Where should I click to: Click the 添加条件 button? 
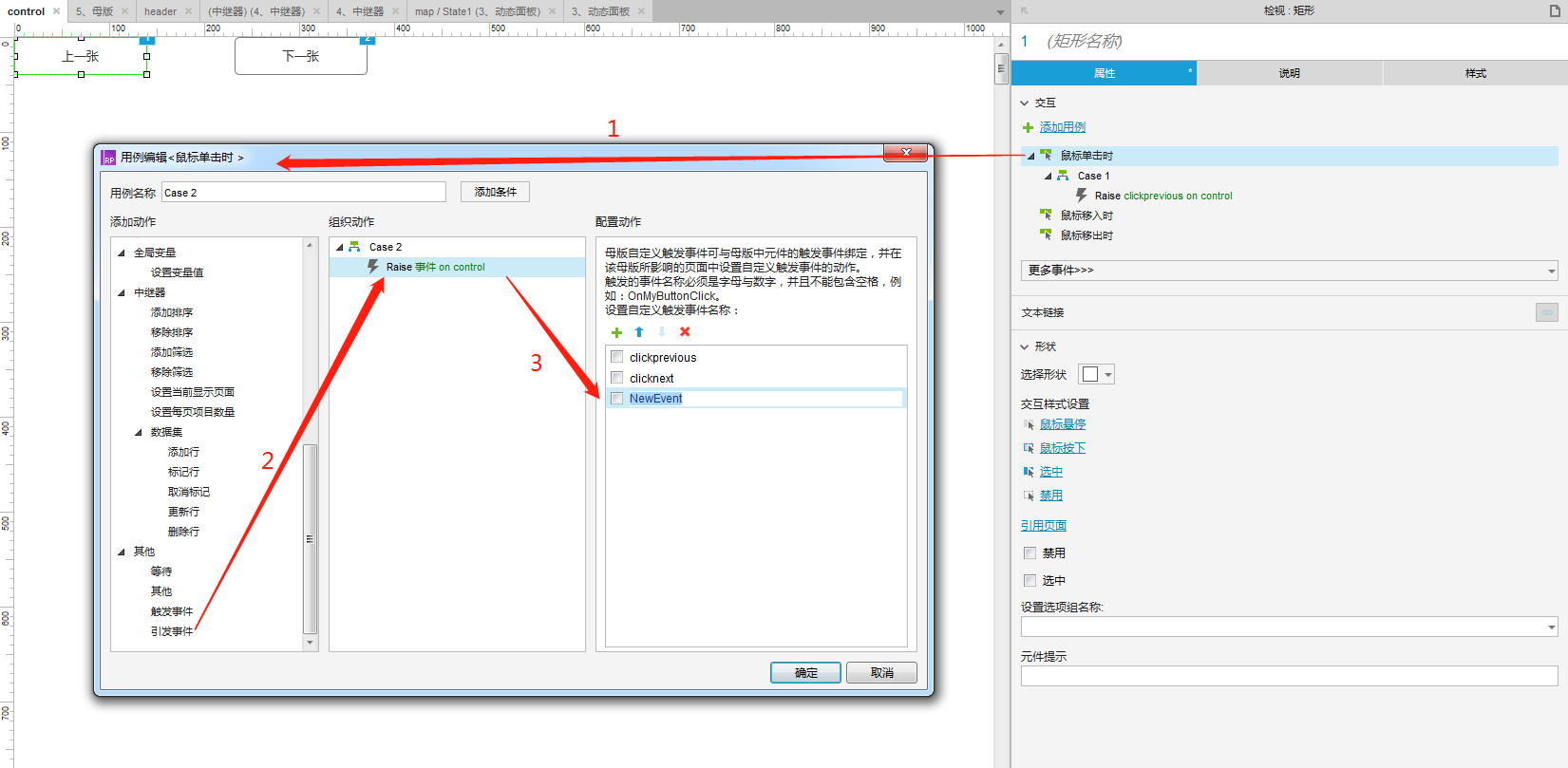click(x=495, y=192)
